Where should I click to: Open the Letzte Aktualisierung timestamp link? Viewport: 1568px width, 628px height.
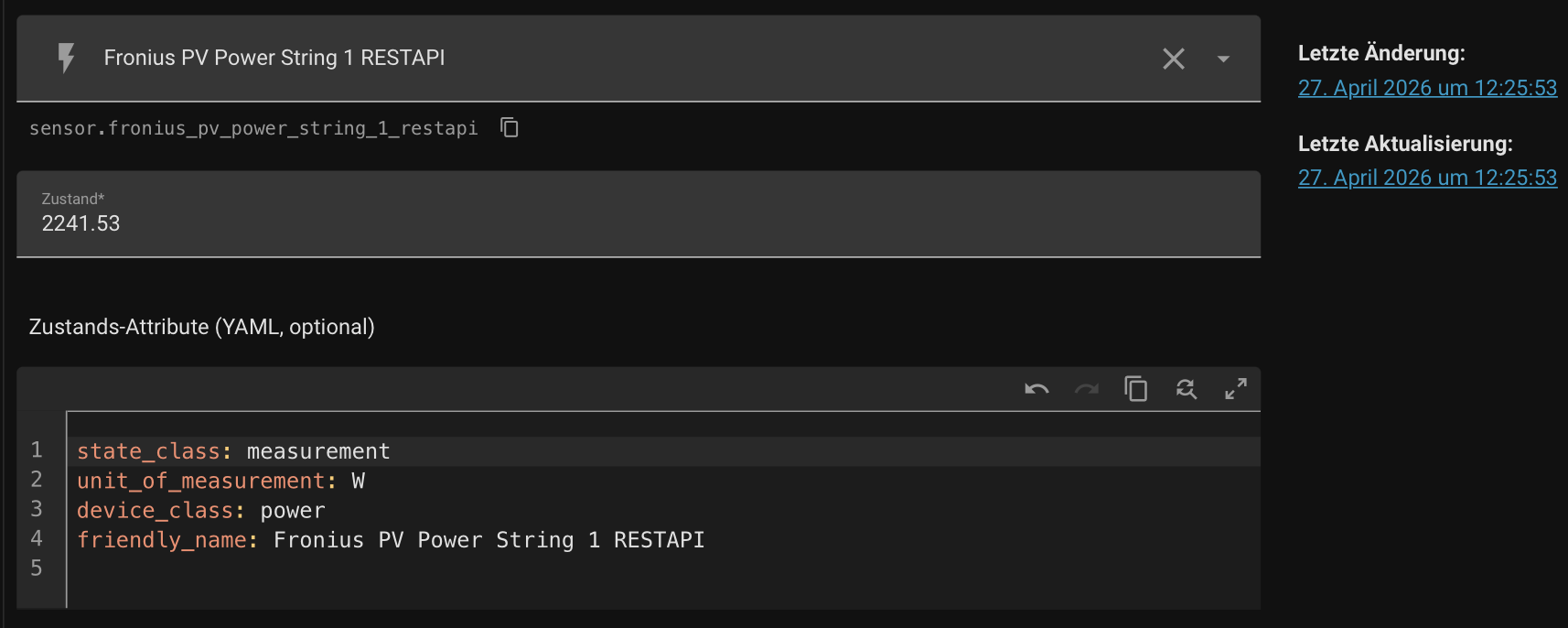coord(1427,178)
